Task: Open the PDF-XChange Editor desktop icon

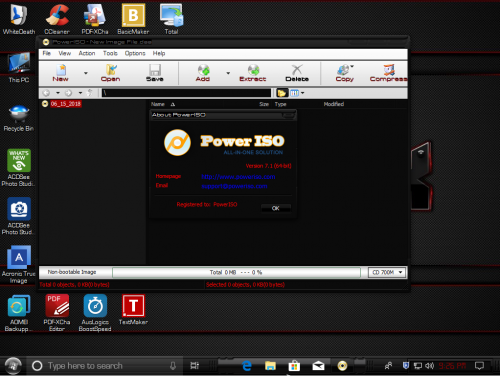Action: (x=57, y=313)
